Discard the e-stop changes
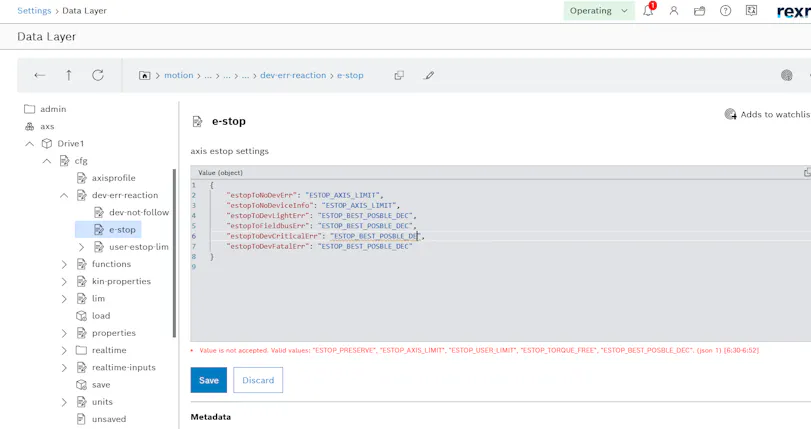Viewport: 811px width, 429px height. (258, 380)
